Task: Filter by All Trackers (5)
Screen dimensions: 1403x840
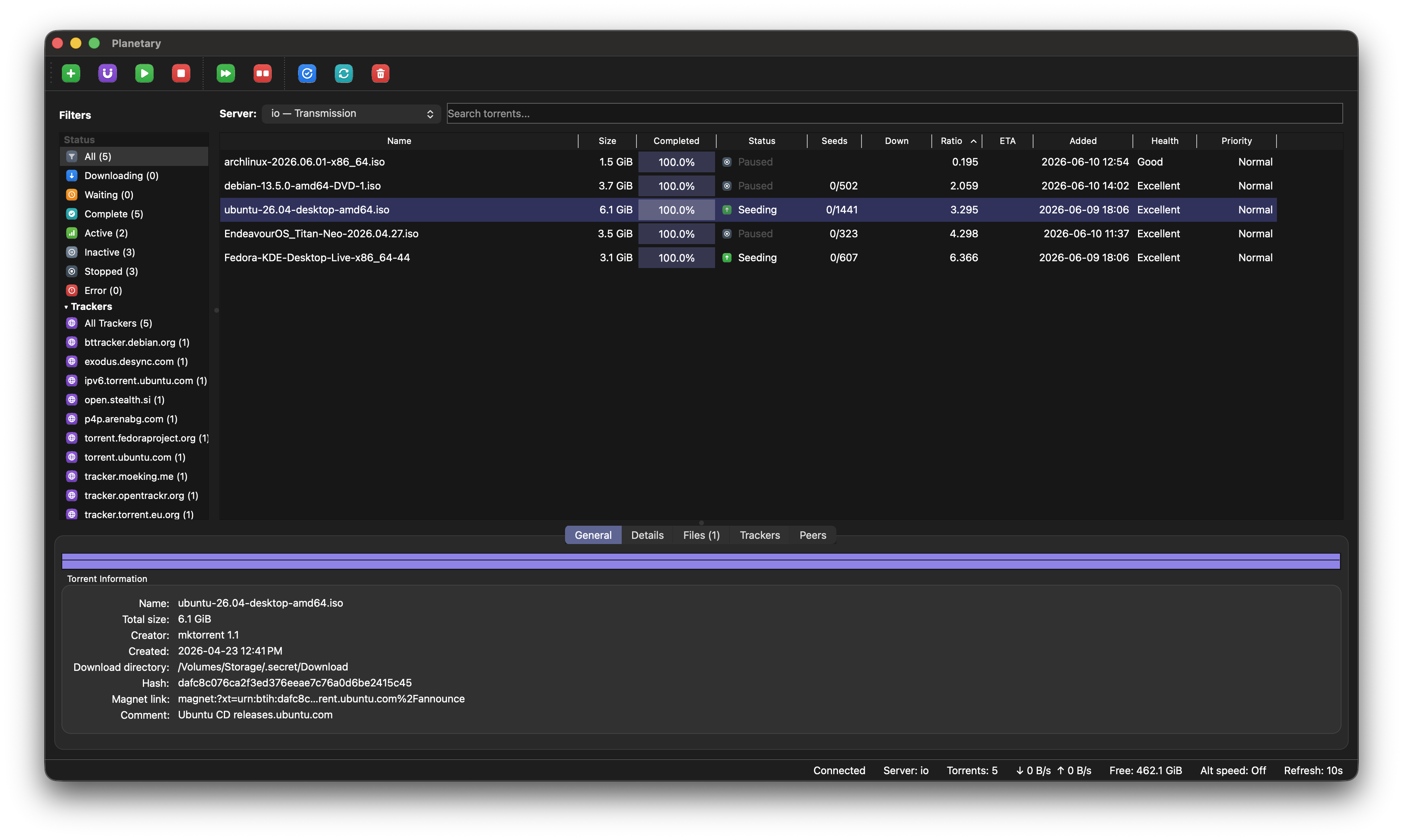Action: point(134,323)
